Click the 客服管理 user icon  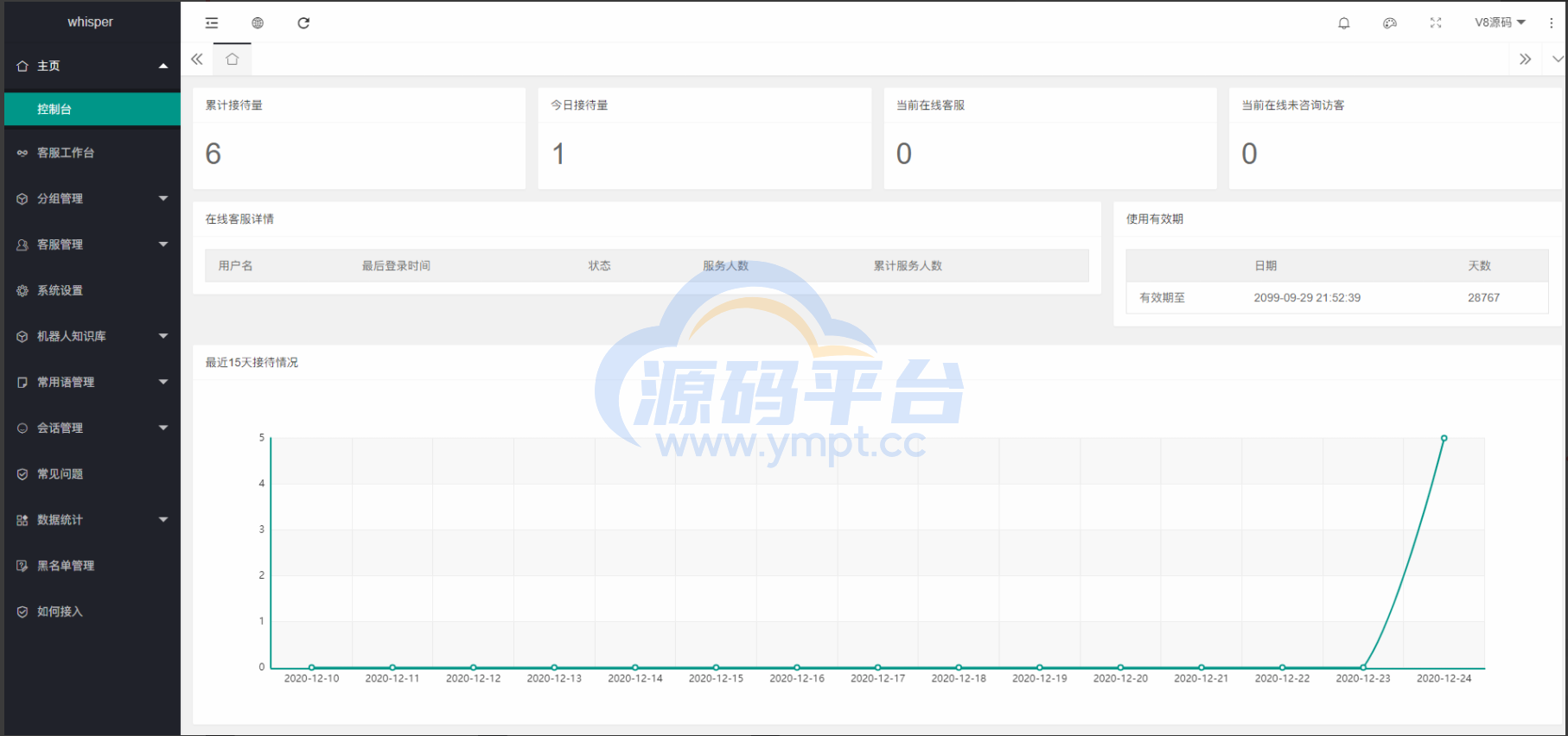(22, 244)
